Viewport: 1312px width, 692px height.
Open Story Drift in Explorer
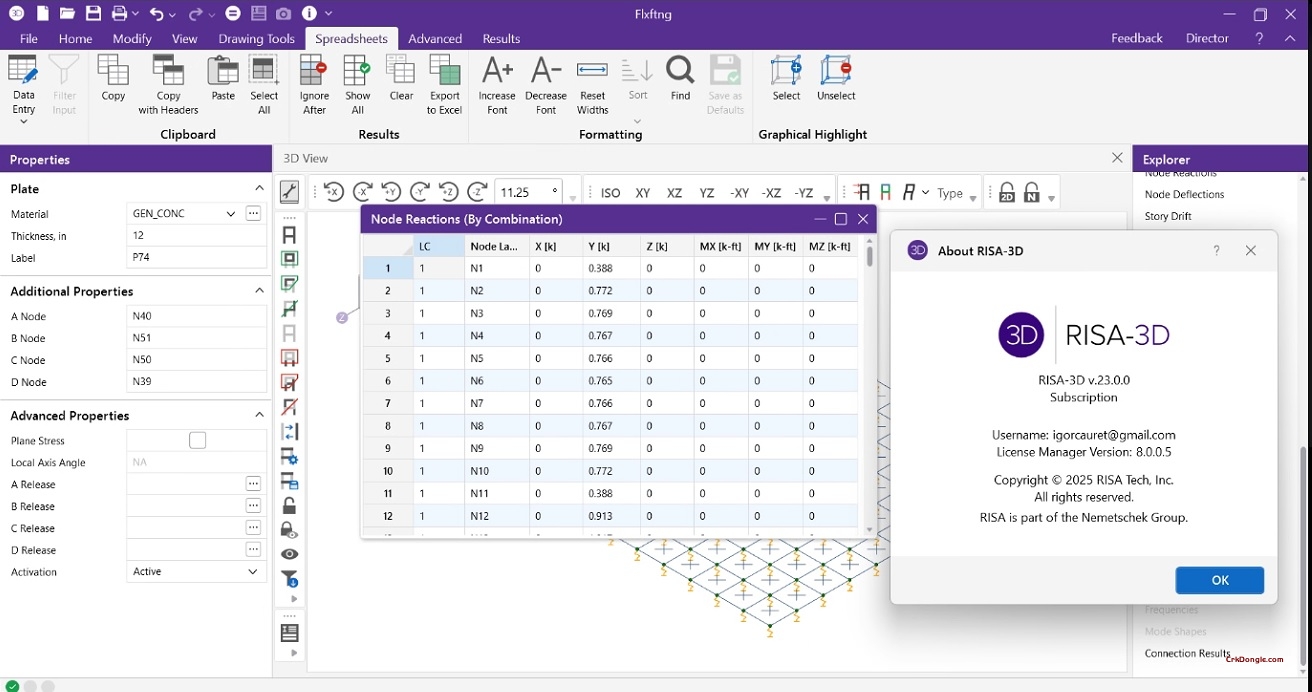pyautogui.click(x=1167, y=216)
